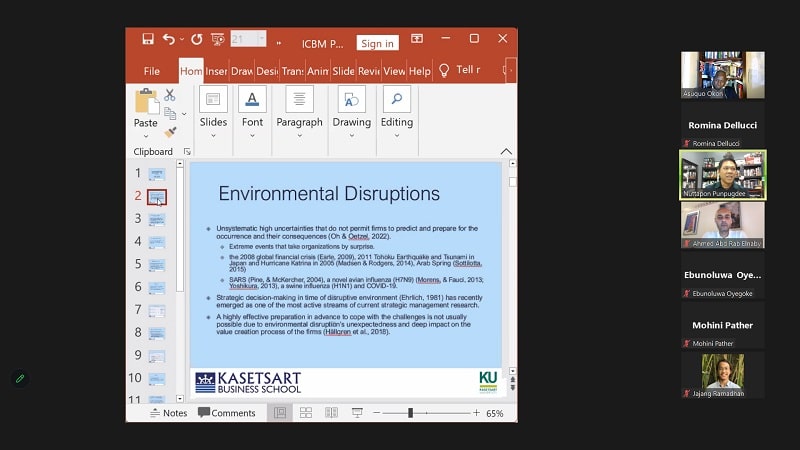Toggle the Notes pane
Screen dimensions: 800x450
pos(168,413)
